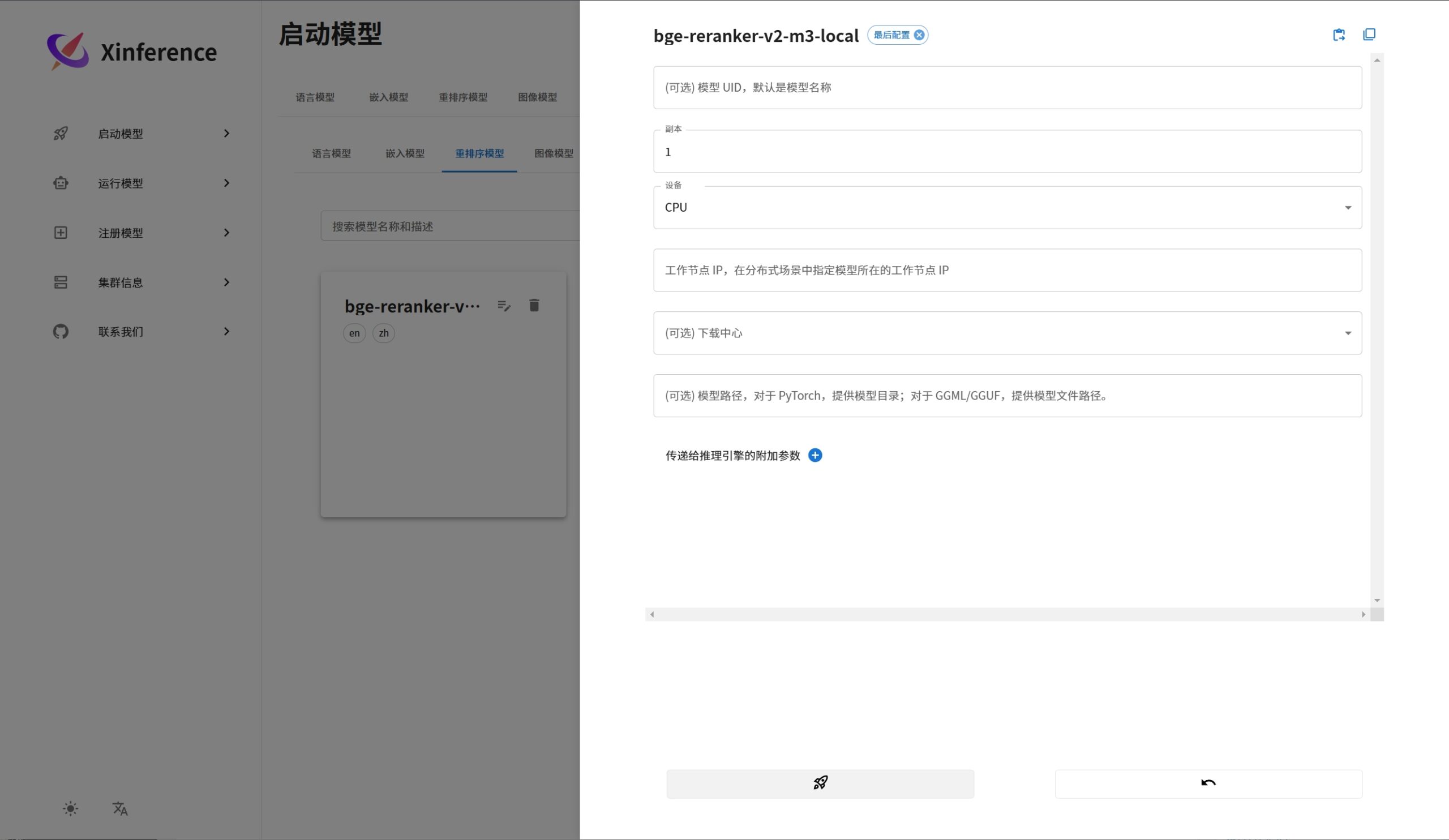The width and height of the screenshot is (1449, 840).
Task: Click the 模型 UID input field
Action: [x=1008, y=87]
